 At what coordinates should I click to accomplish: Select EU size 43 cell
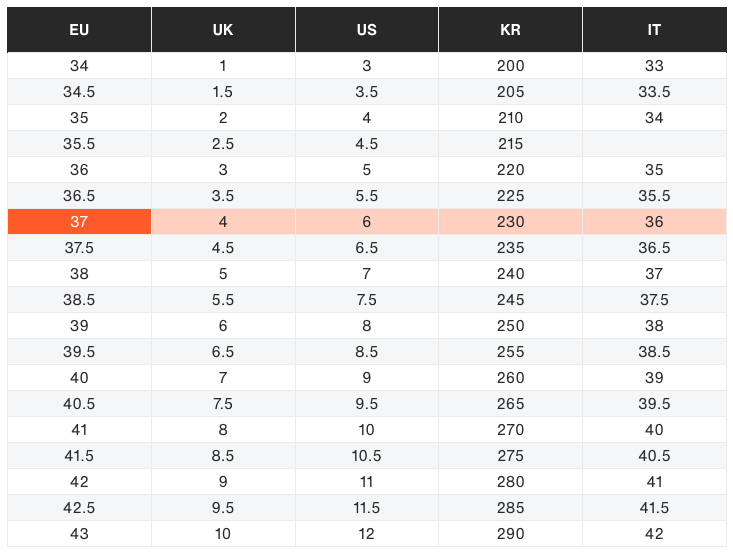click(79, 533)
